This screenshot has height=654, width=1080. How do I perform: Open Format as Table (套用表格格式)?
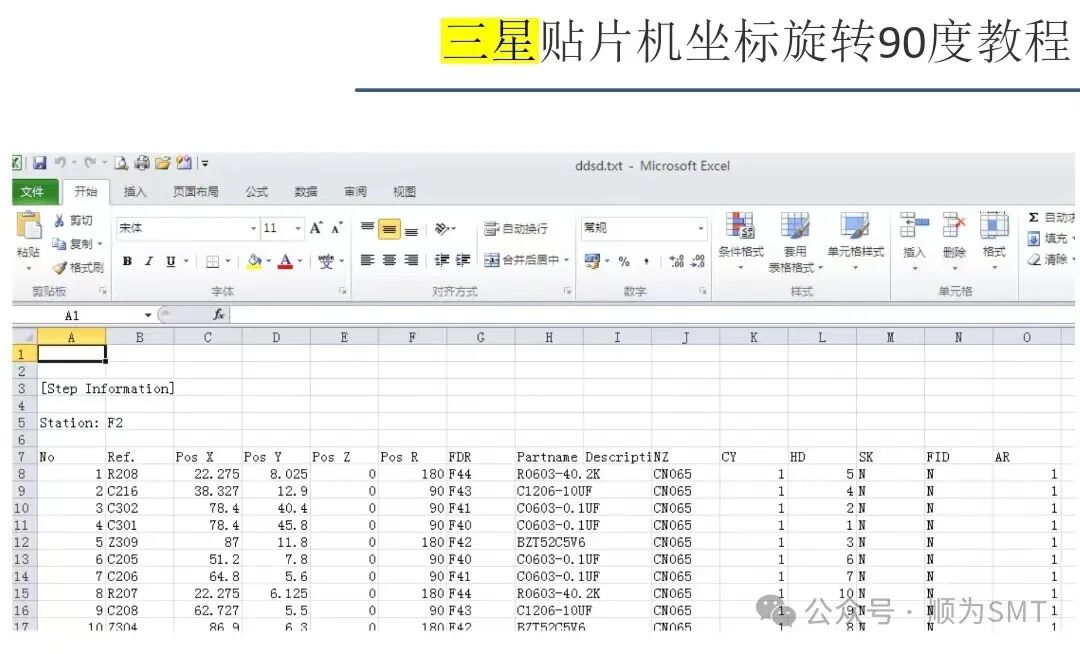tap(795, 242)
